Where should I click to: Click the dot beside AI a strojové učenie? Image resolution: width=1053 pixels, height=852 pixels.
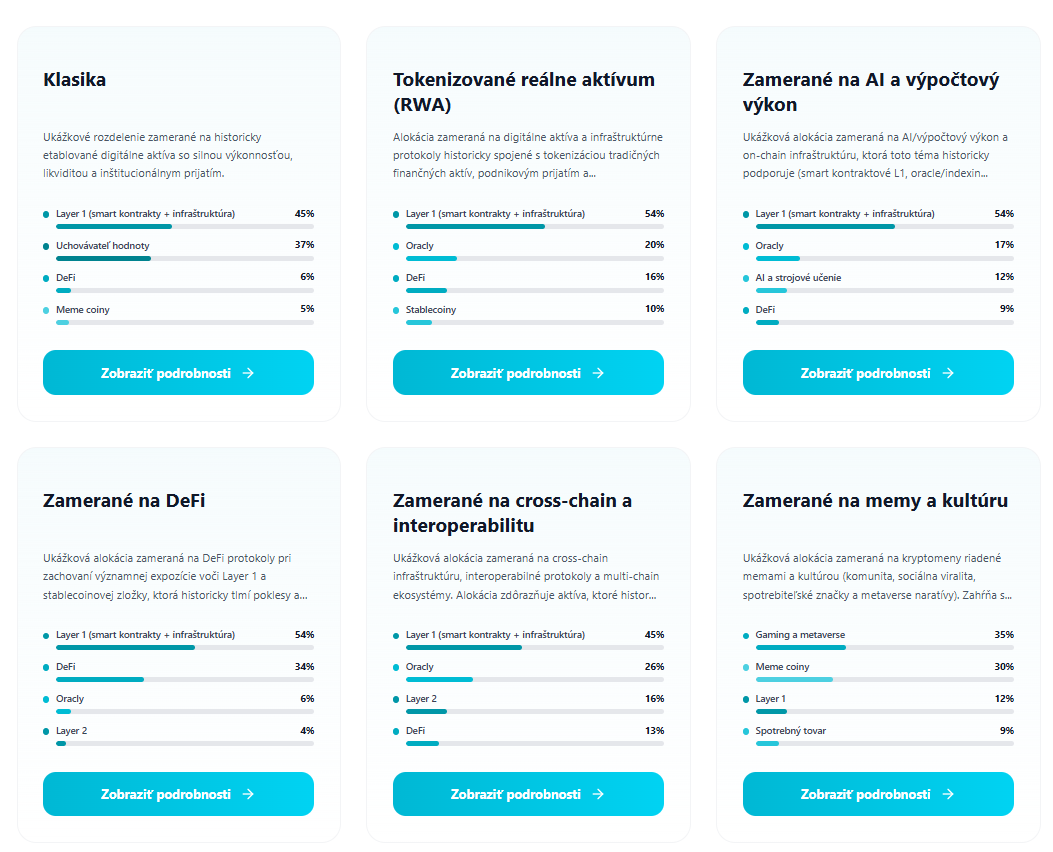(746, 278)
